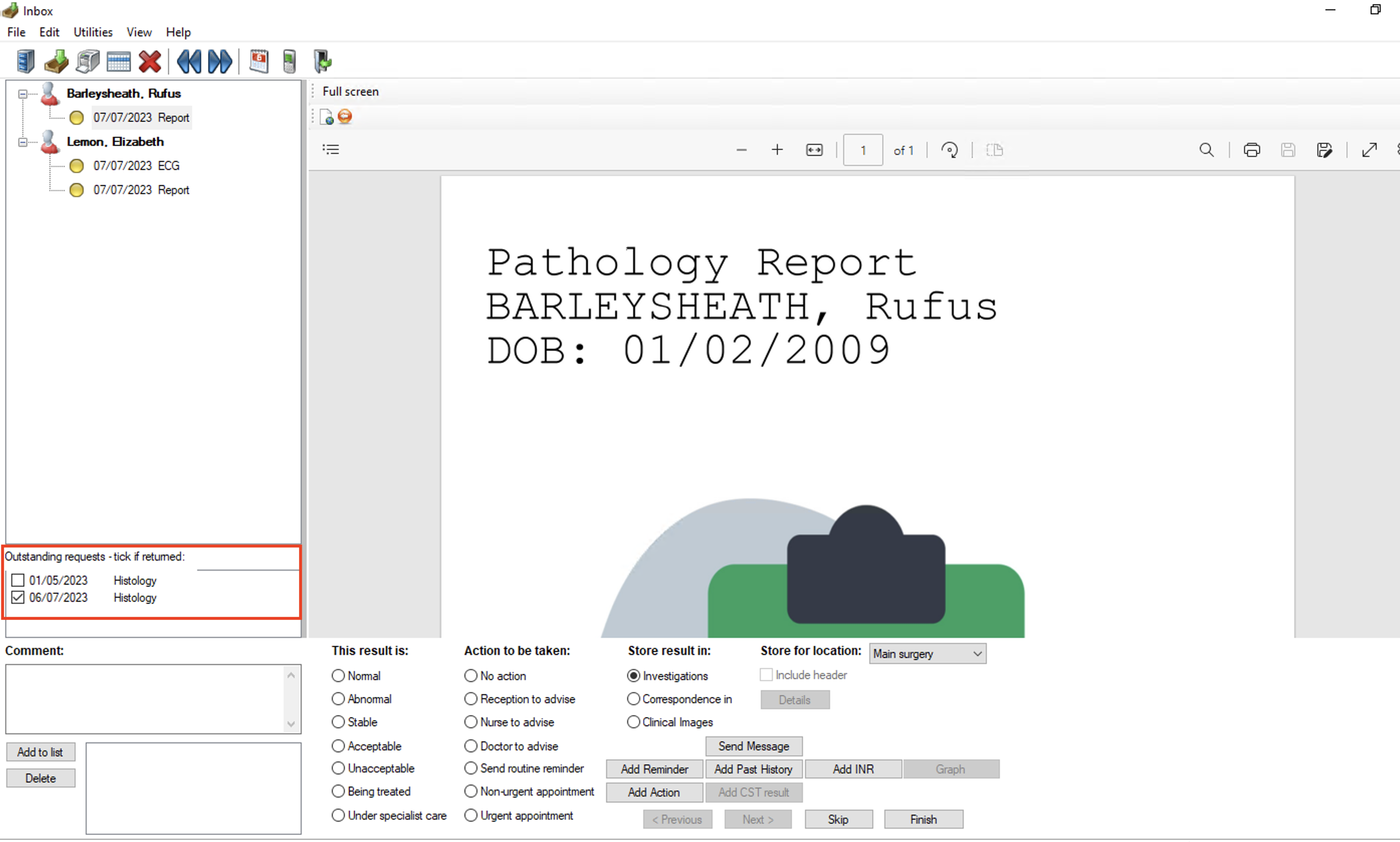Click the Add to list button
The height and width of the screenshot is (842, 1400).
click(x=40, y=752)
